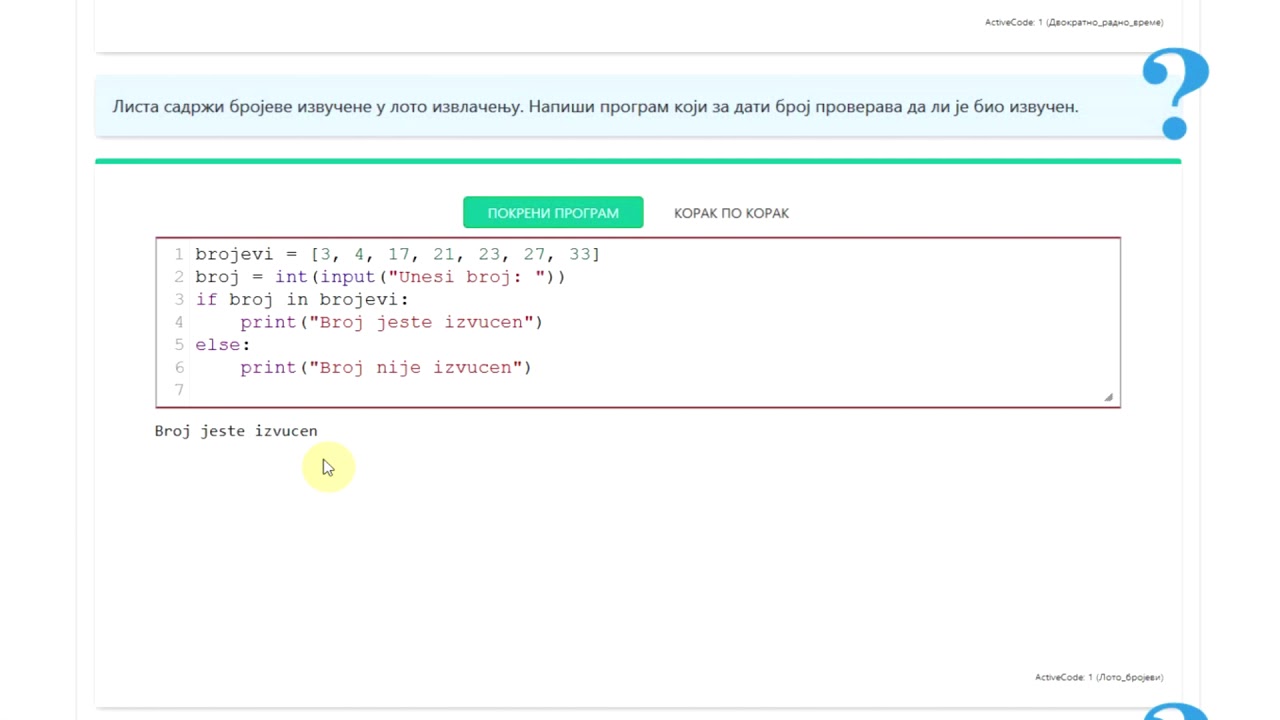Viewport: 1280px width, 720px height.
Task: Run the program with ПОКРЕНИ ПРОГРАМ
Action: (553, 213)
